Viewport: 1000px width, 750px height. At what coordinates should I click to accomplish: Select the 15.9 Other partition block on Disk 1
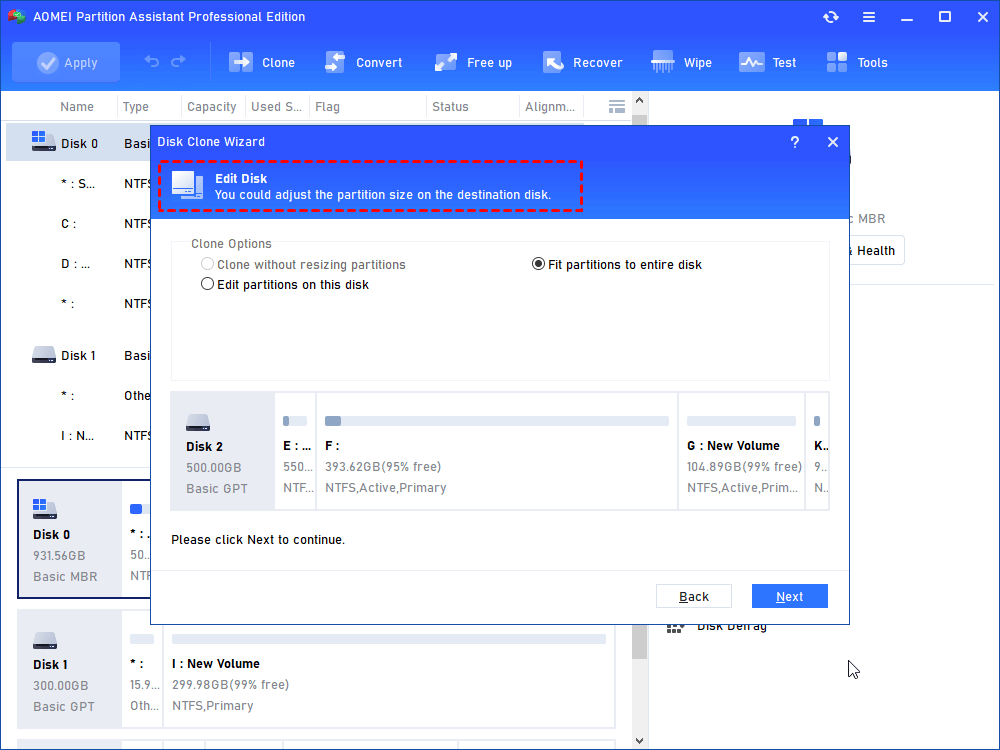(x=143, y=669)
